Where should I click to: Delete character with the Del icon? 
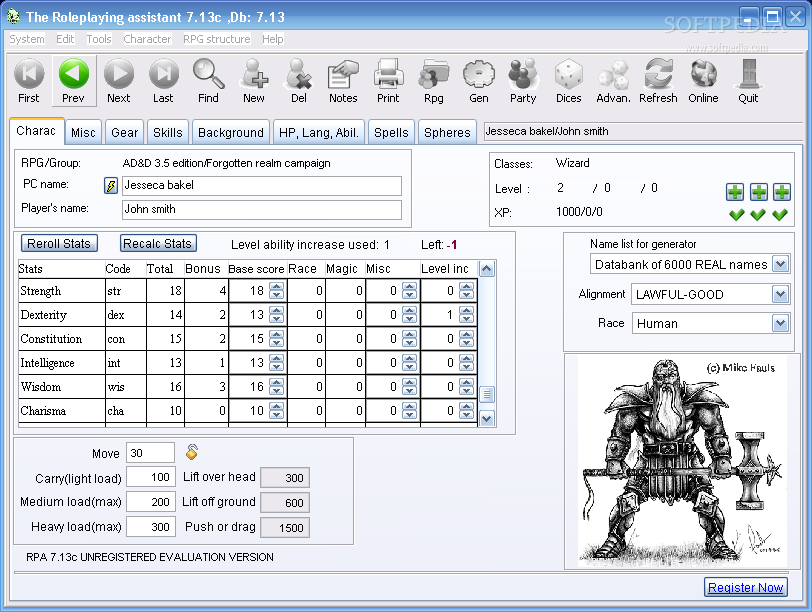[x=299, y=81]
